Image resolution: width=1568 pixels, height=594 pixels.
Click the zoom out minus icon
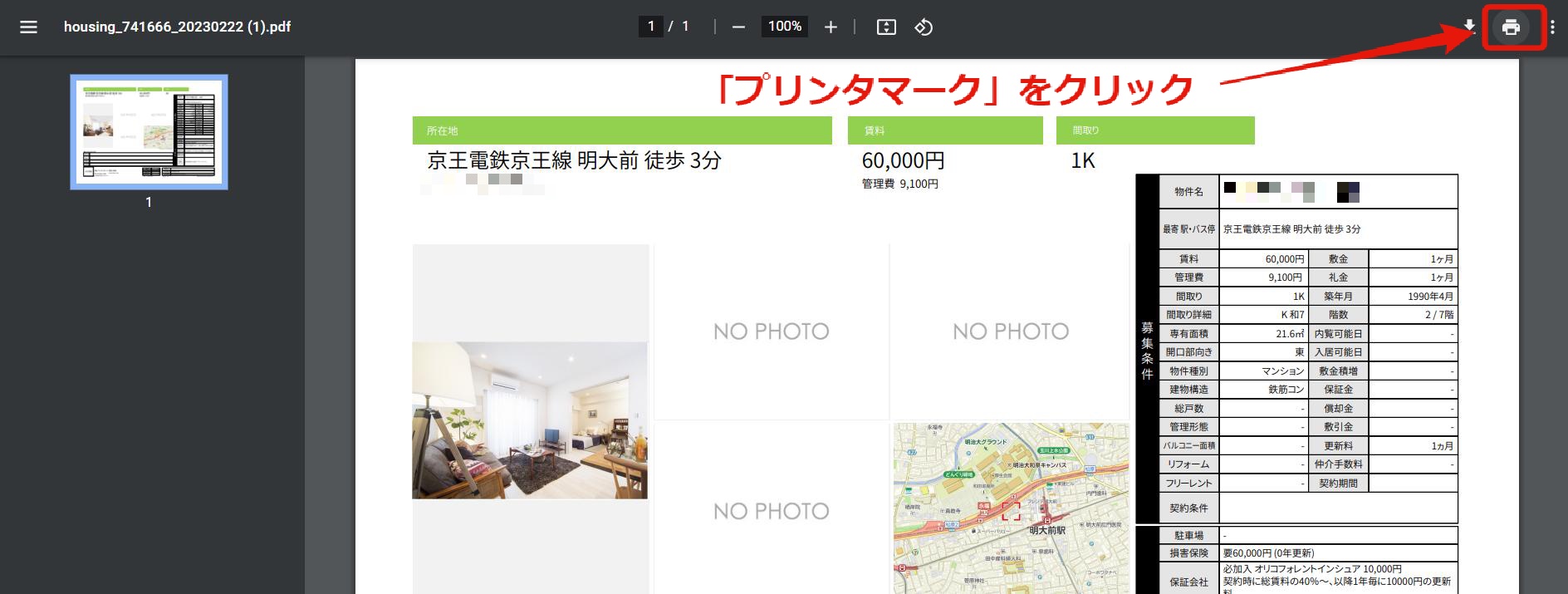[x=738, y=27]
